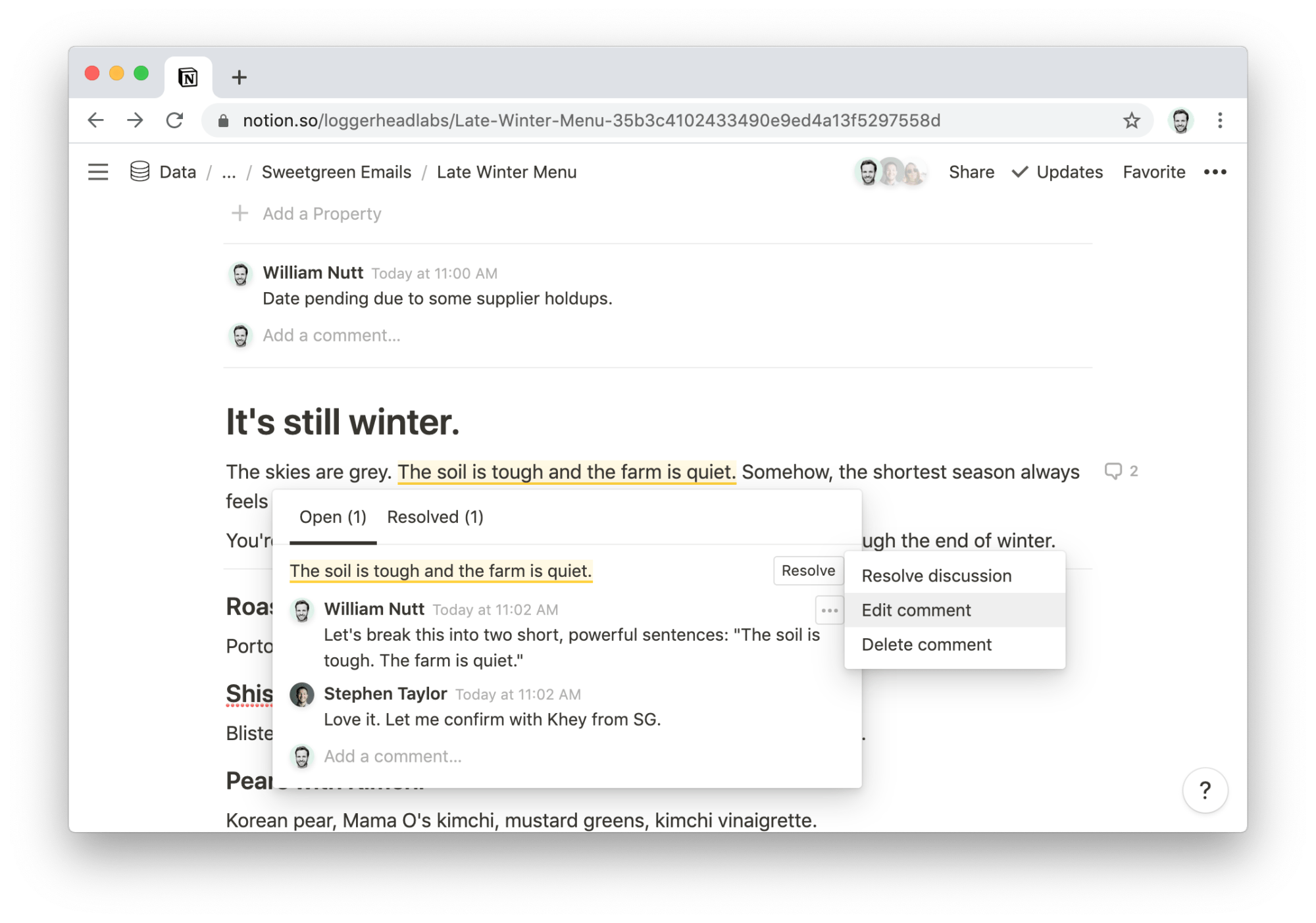The height and width of the screenshot is (923, 1316).
Task: Click first collaborator avatar in header
Action: coord(869,172)
